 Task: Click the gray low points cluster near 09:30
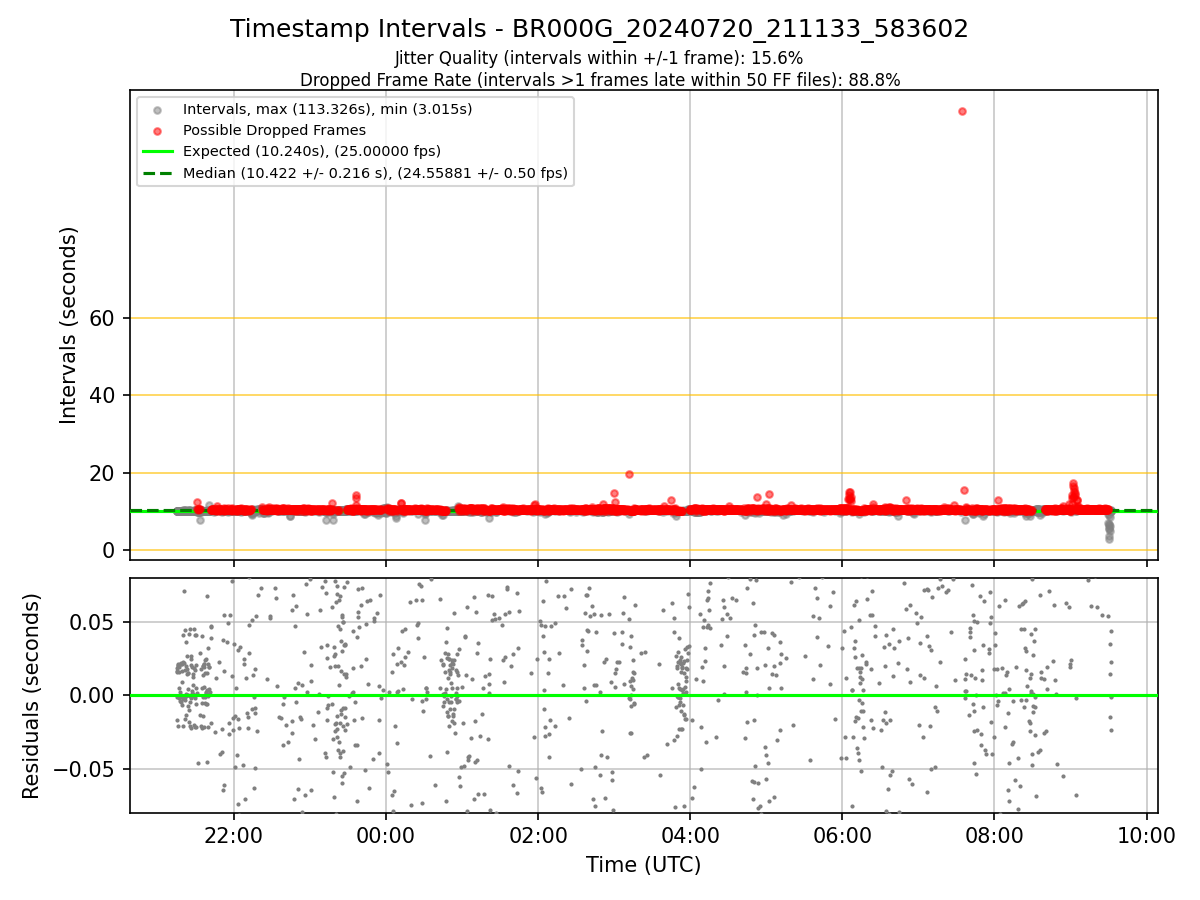(1108, 526)
